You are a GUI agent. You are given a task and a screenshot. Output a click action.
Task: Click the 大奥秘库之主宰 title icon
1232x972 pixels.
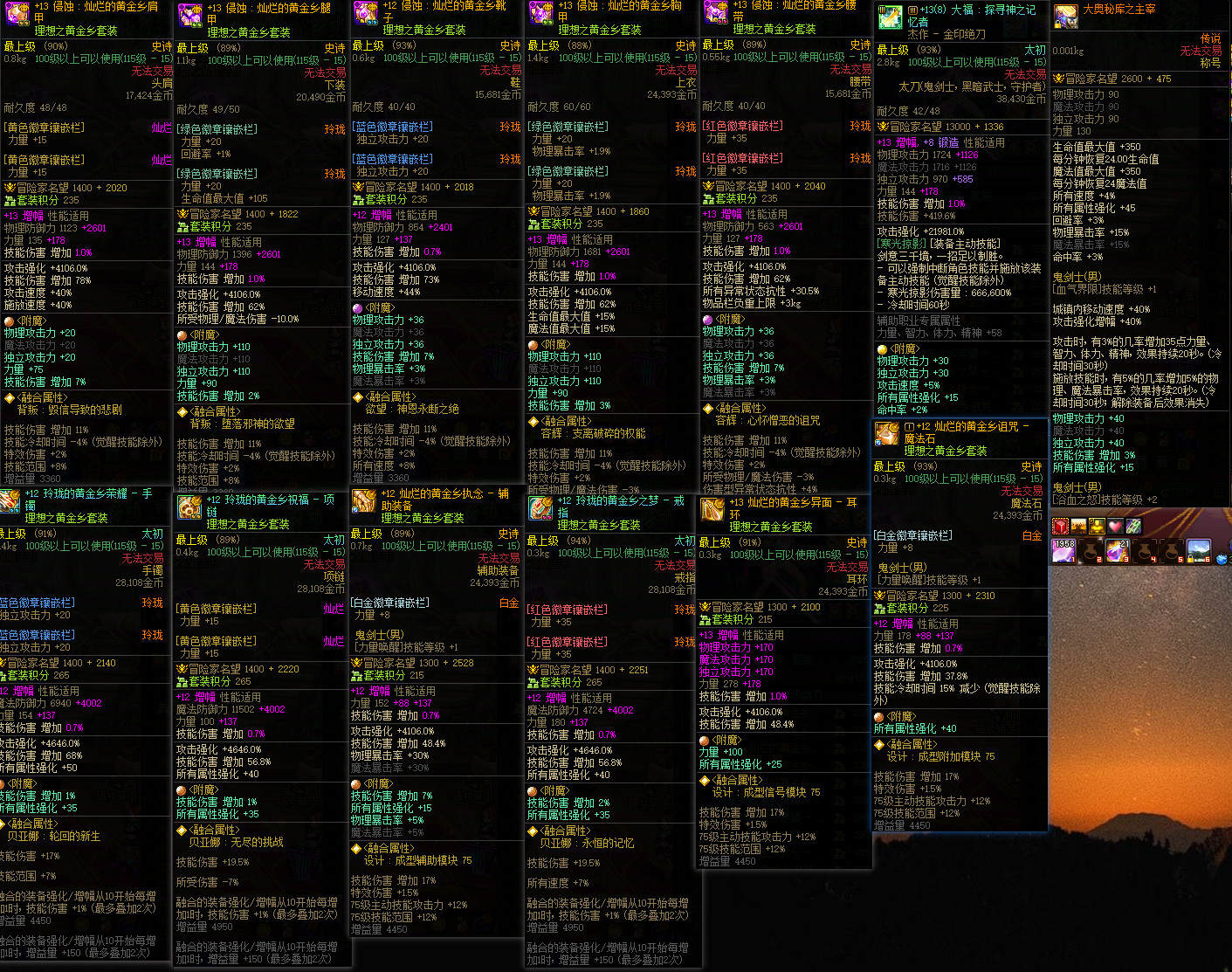tap(1065, 16)
